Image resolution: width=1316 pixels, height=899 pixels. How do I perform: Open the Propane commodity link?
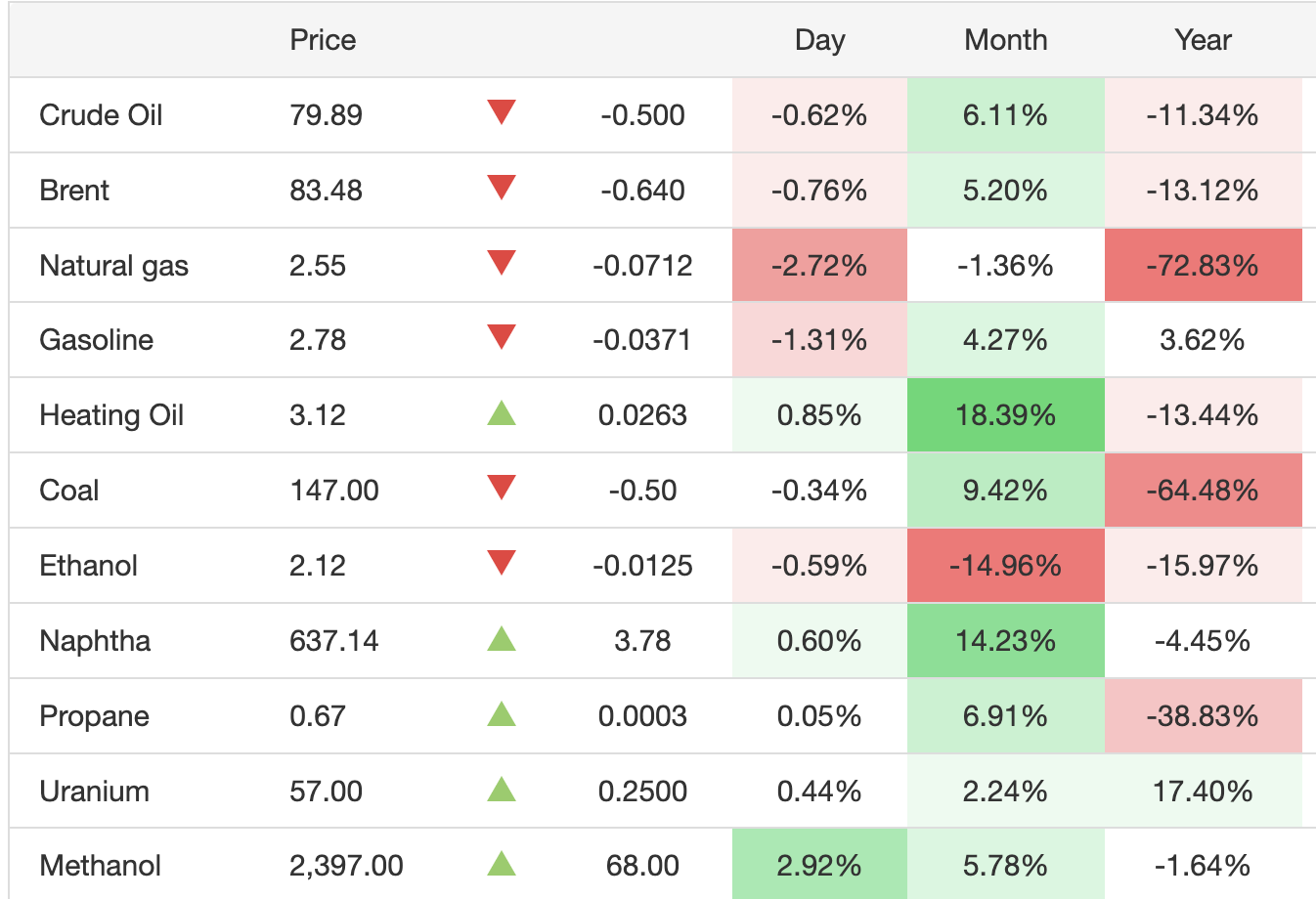(x=94, y=716)
